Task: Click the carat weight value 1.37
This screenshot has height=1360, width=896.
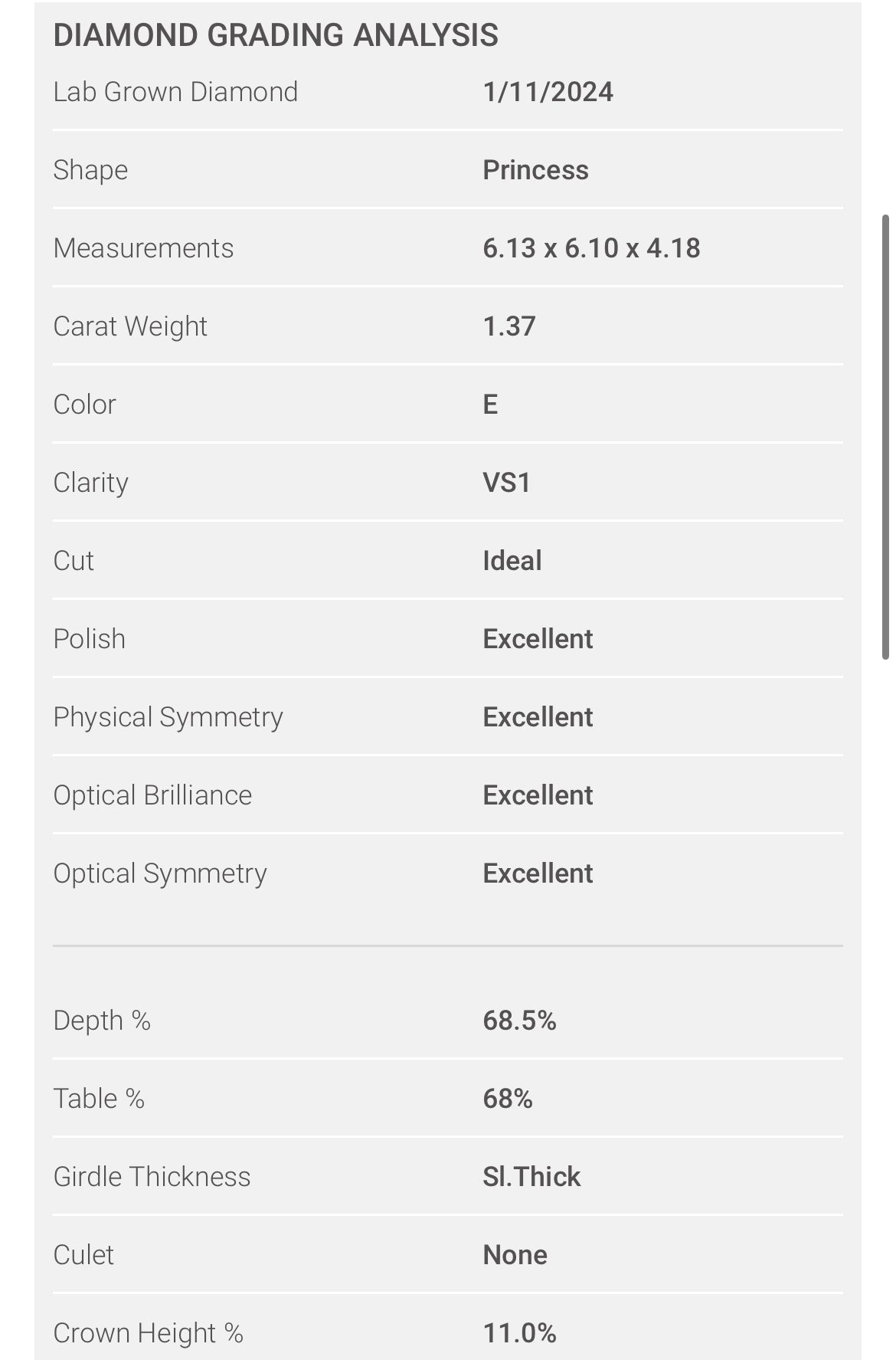Action: pyautogui.click(x=509, y=326)
